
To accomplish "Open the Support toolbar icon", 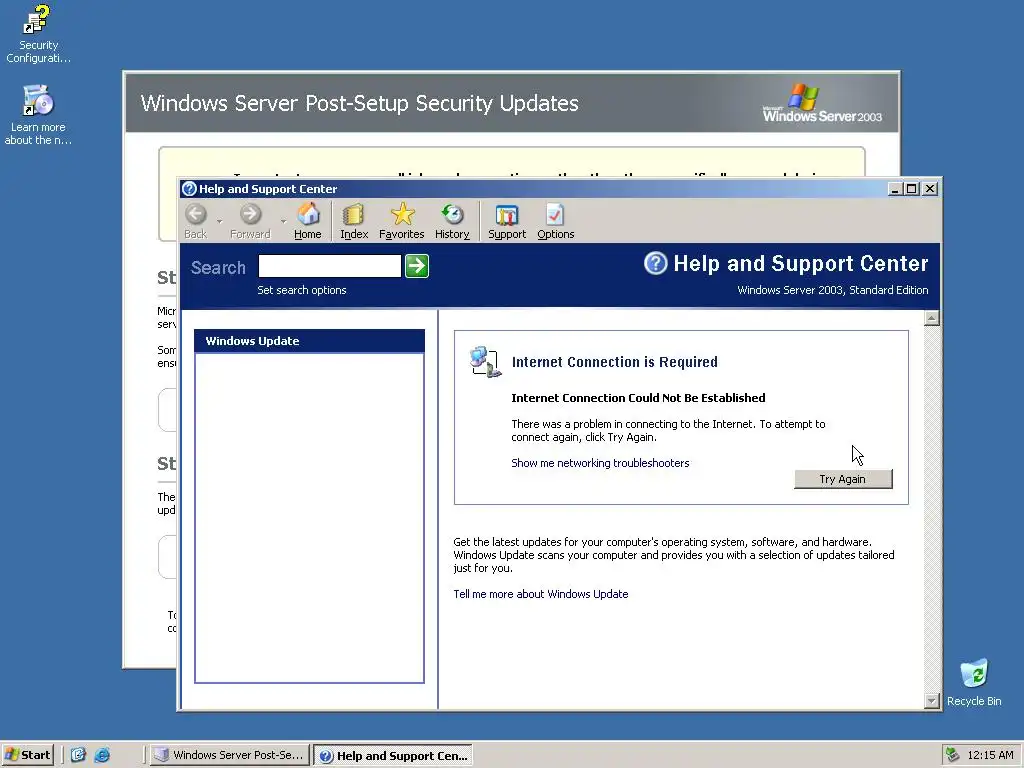I will tap(507, 221).
